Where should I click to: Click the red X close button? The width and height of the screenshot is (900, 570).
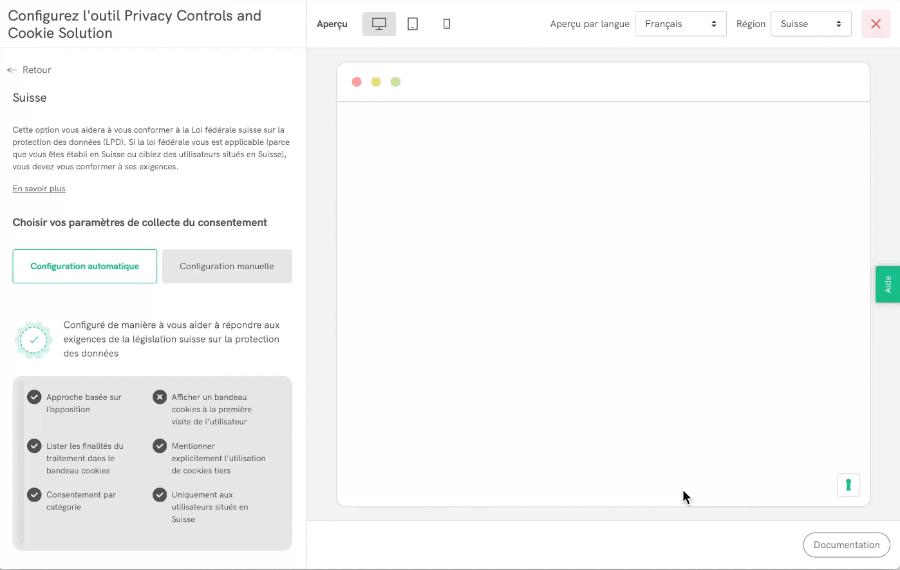pos(876,24)
